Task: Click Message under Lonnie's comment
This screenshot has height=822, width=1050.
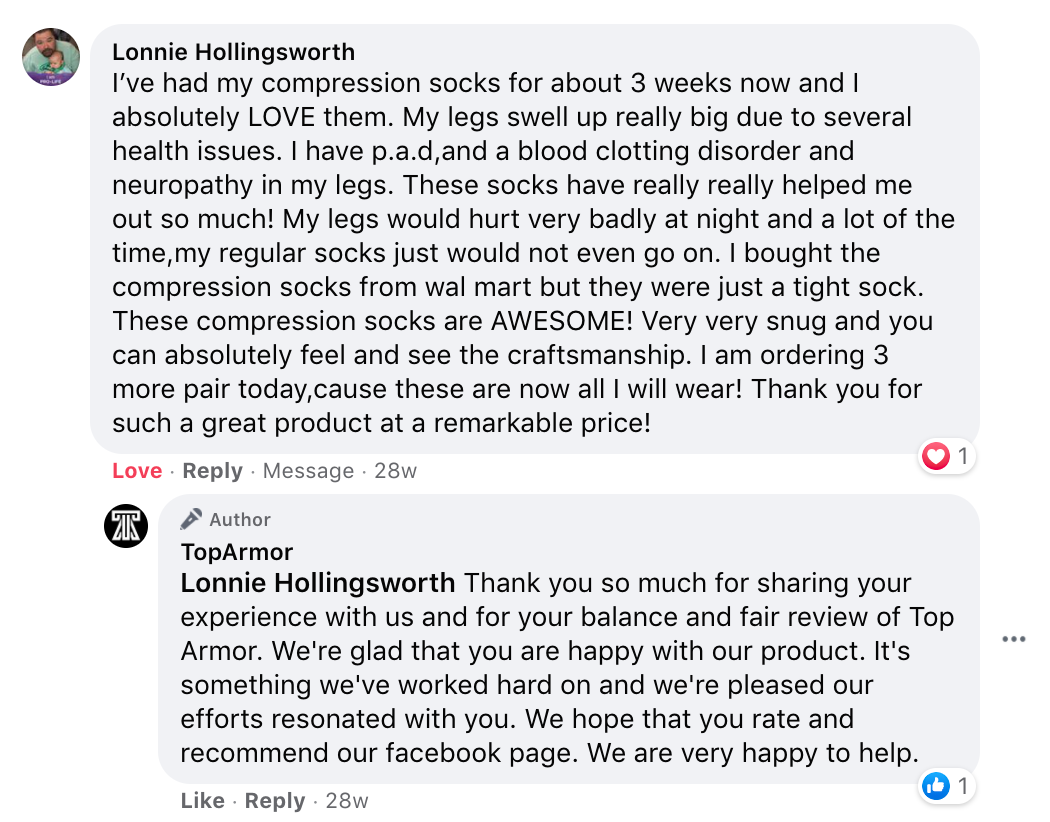Action: coord(308,471)
